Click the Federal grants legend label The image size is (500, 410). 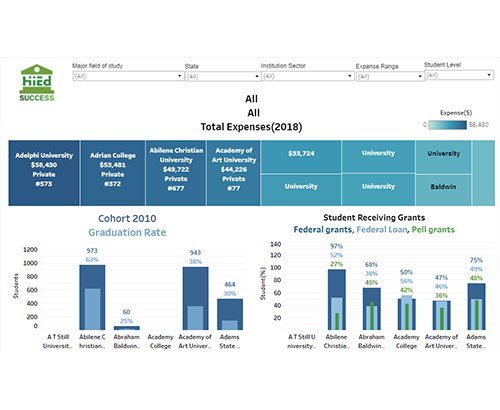pyautogui.click(x=323, y=230)
